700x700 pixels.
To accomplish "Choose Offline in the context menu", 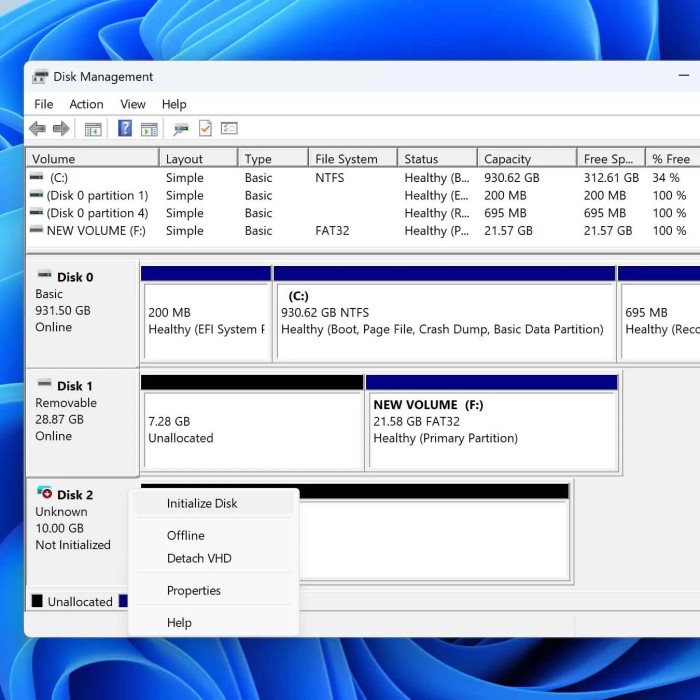I will click(x=213, y=535).
